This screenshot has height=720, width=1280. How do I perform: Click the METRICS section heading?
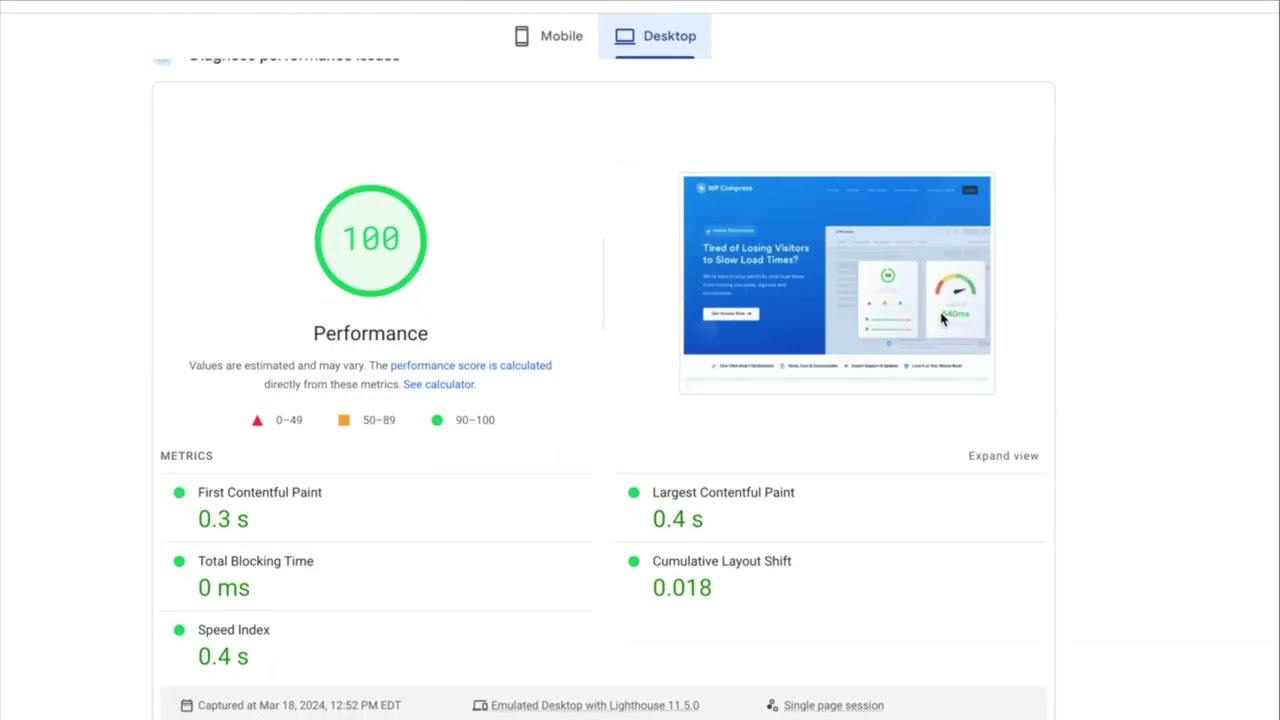click(x=187, y=456)
